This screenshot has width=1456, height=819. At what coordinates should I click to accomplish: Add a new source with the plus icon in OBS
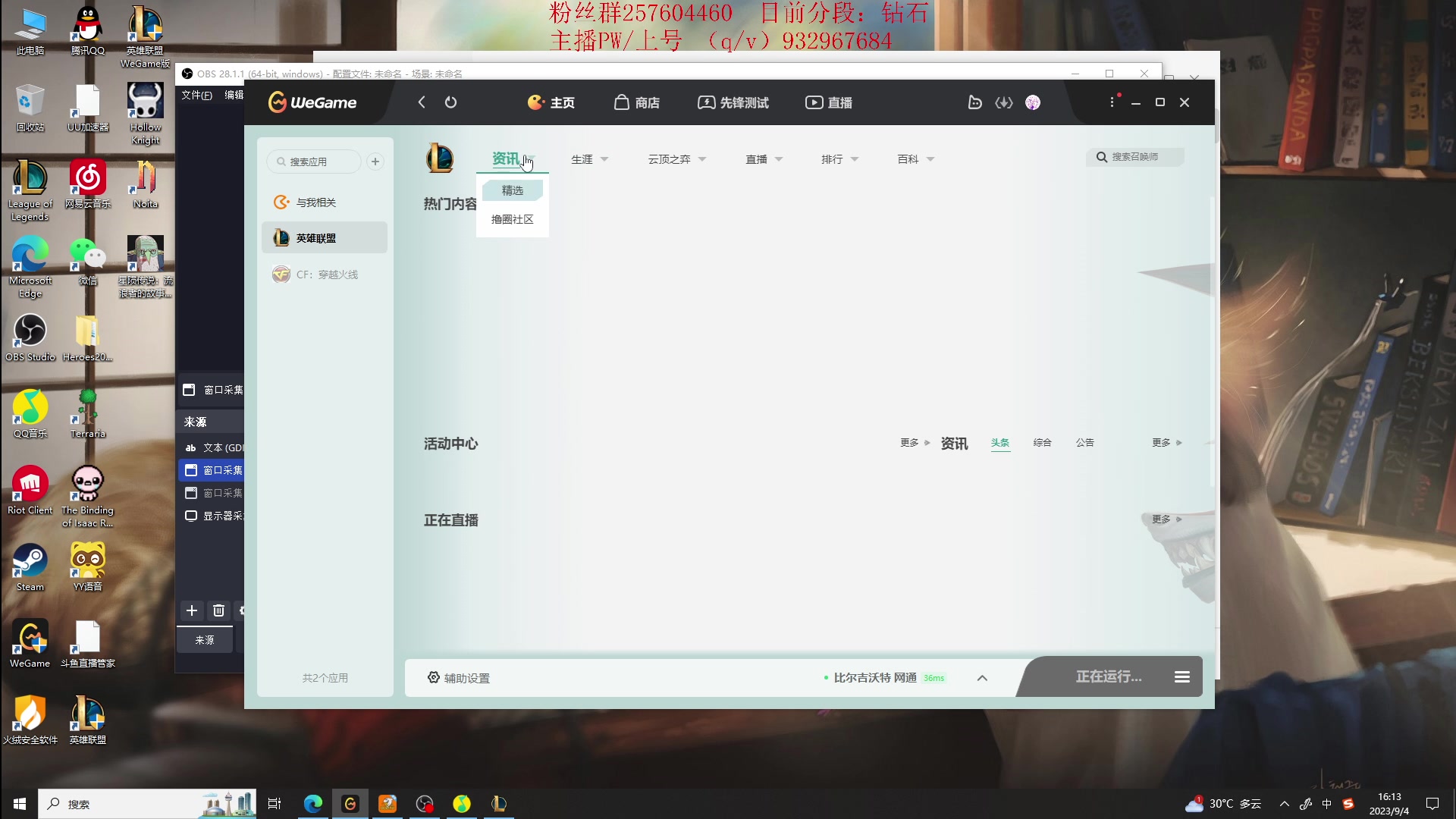point(191,610)
